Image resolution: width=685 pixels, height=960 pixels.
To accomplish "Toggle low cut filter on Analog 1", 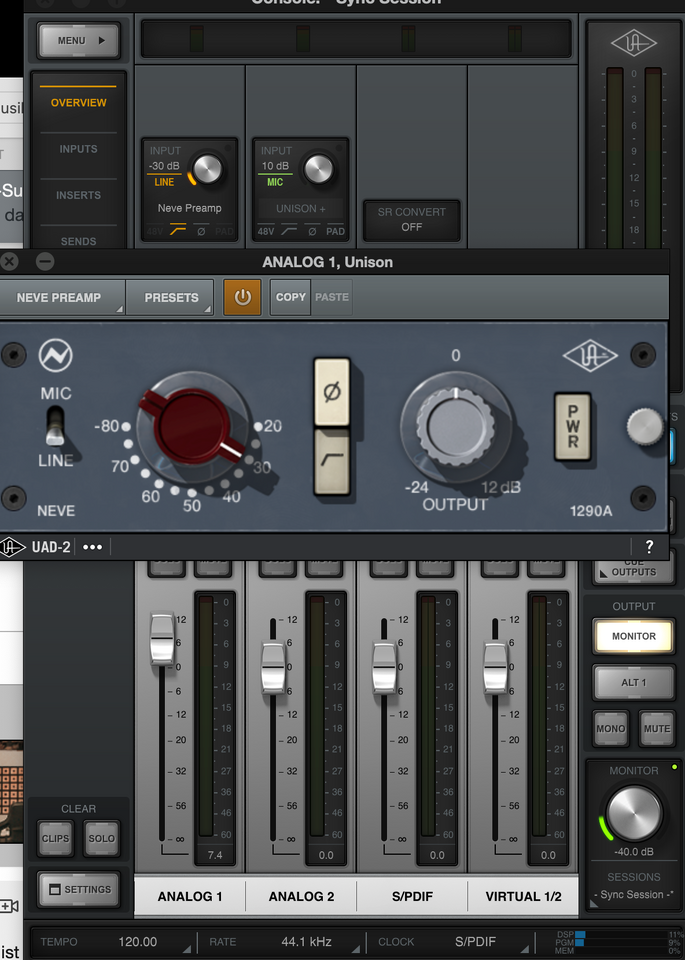I will point(178,231).
